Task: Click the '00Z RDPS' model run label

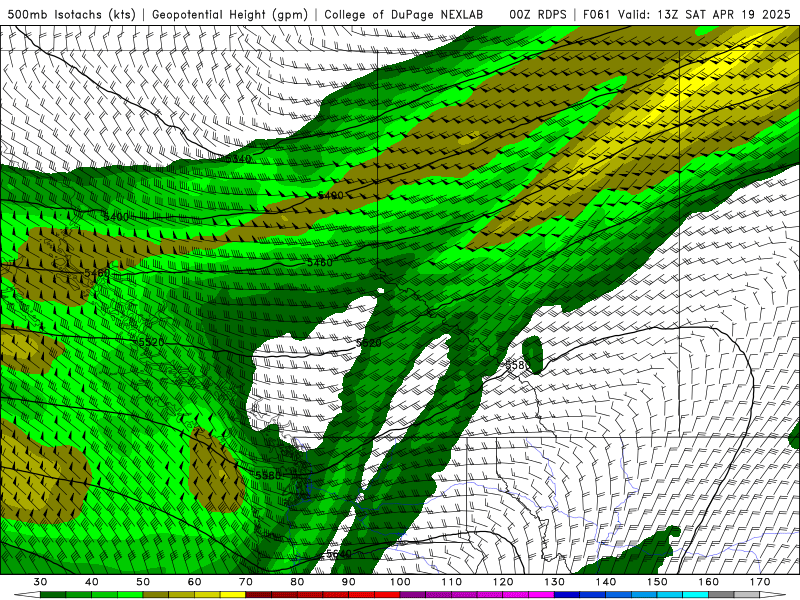Action: tap(538, 14)
